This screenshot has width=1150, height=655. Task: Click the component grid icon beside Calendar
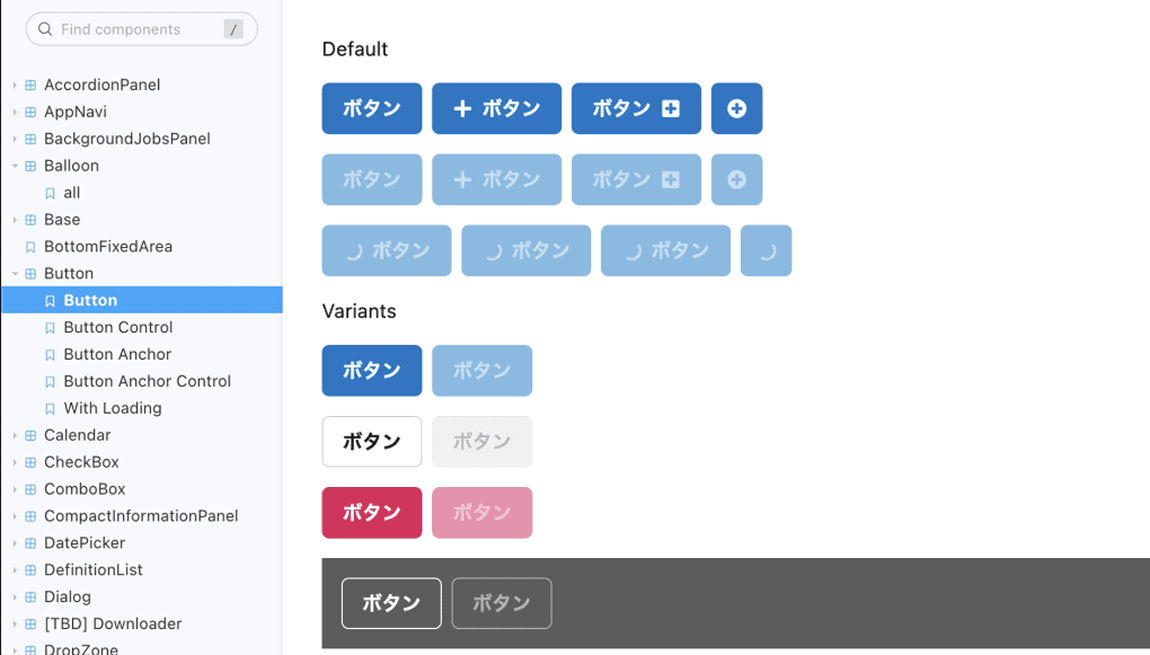coord(31,436)
